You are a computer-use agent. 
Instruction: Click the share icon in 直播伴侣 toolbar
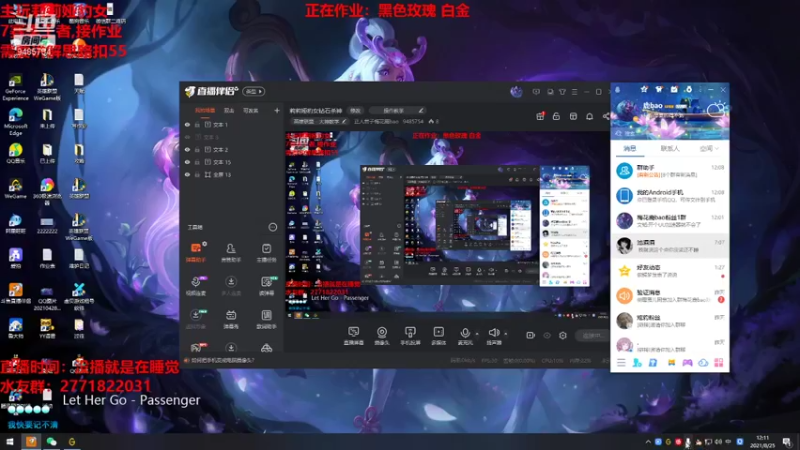click(x=606, y=116)
